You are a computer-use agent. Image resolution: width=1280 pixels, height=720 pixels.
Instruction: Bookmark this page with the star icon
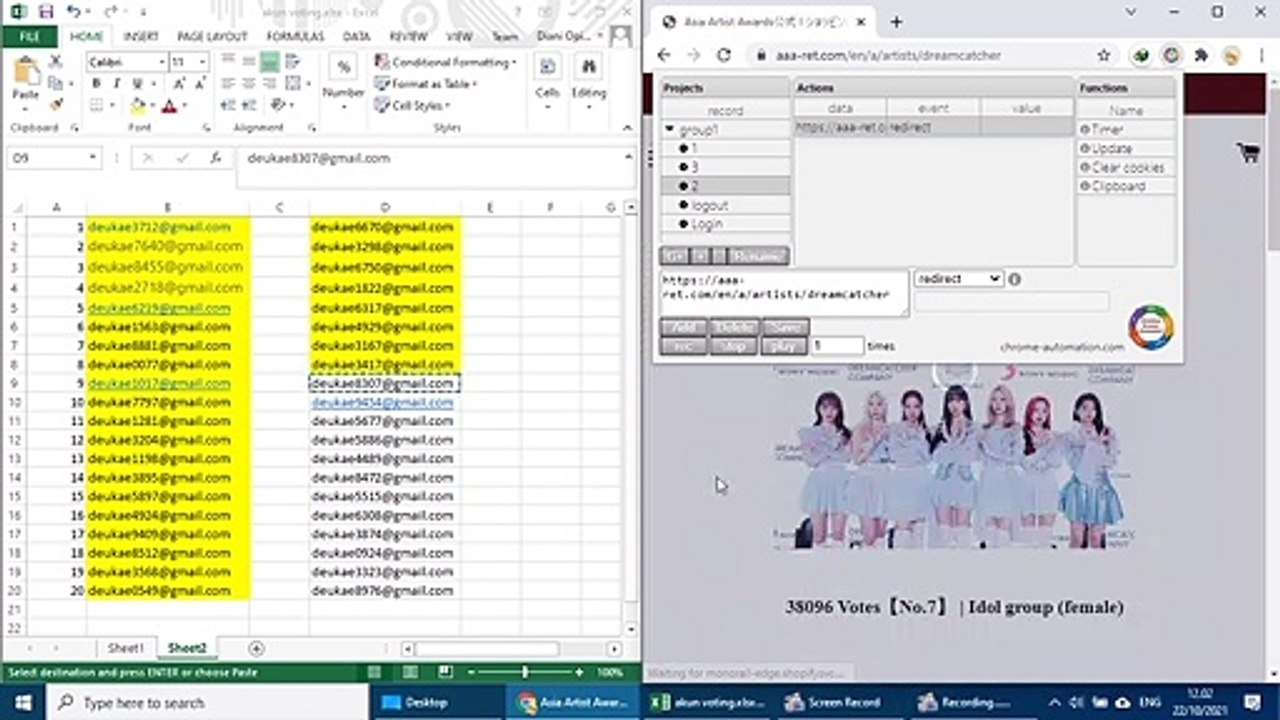pos(1104,55)
